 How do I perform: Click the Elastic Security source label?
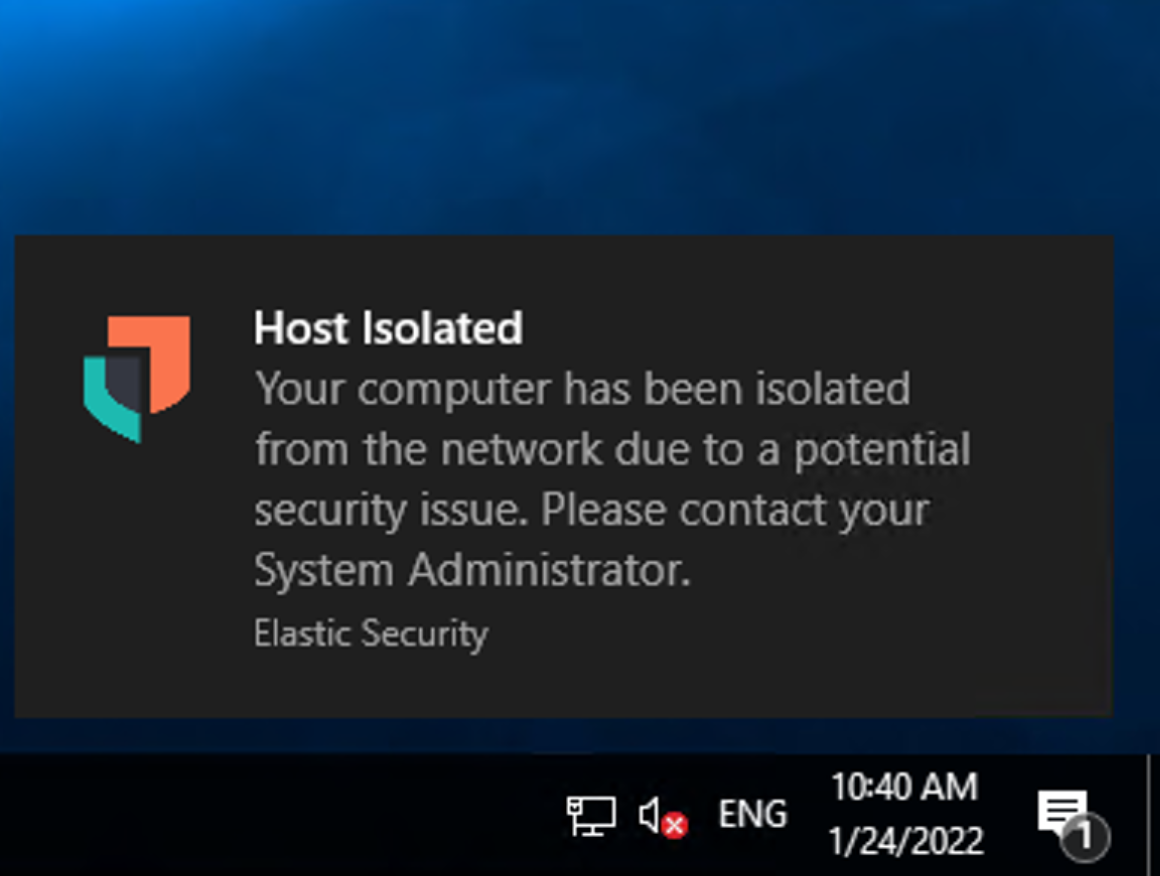click(x=371, y=633)
